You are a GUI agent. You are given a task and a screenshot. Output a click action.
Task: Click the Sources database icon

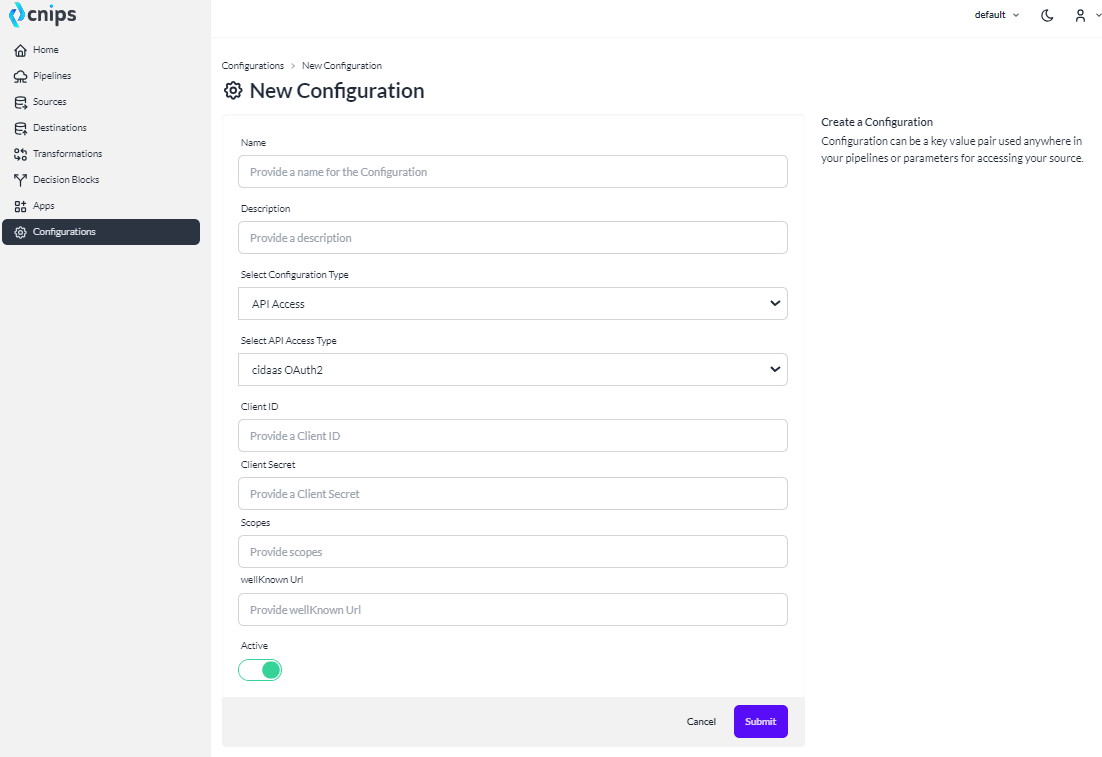(20, 102)
